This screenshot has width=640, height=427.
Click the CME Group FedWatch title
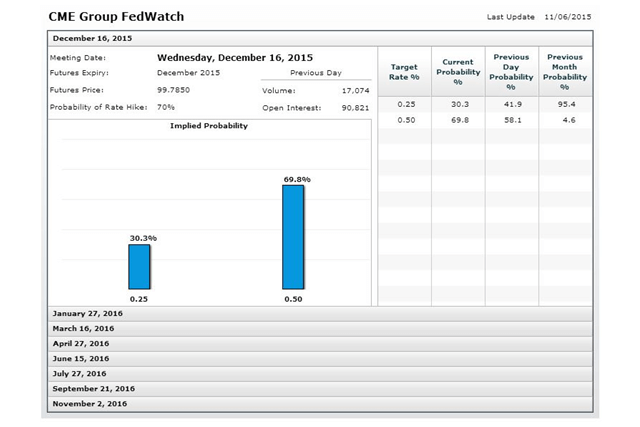[116, 16]
